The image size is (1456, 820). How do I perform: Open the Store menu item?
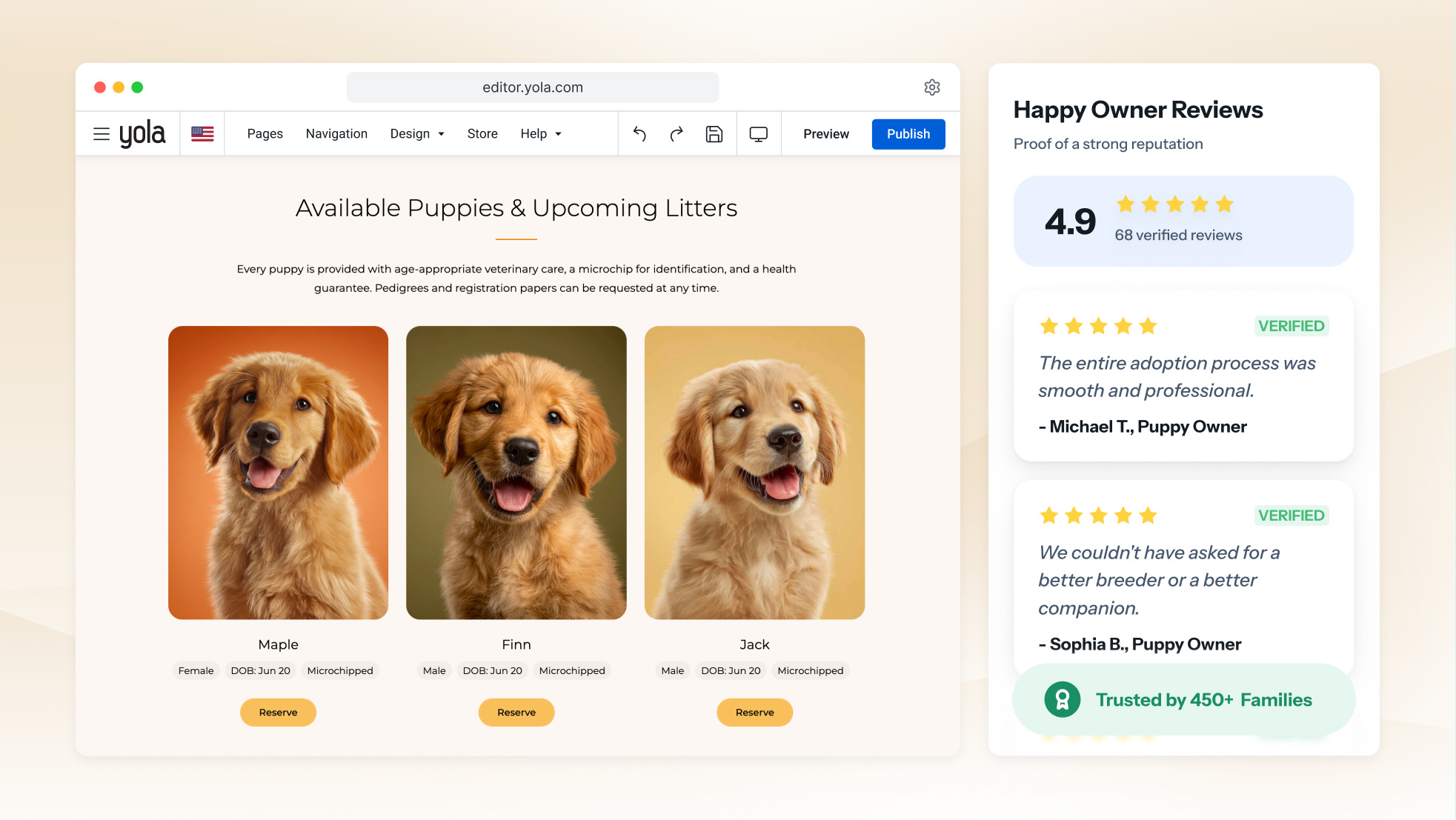click(x=482, y=134)
